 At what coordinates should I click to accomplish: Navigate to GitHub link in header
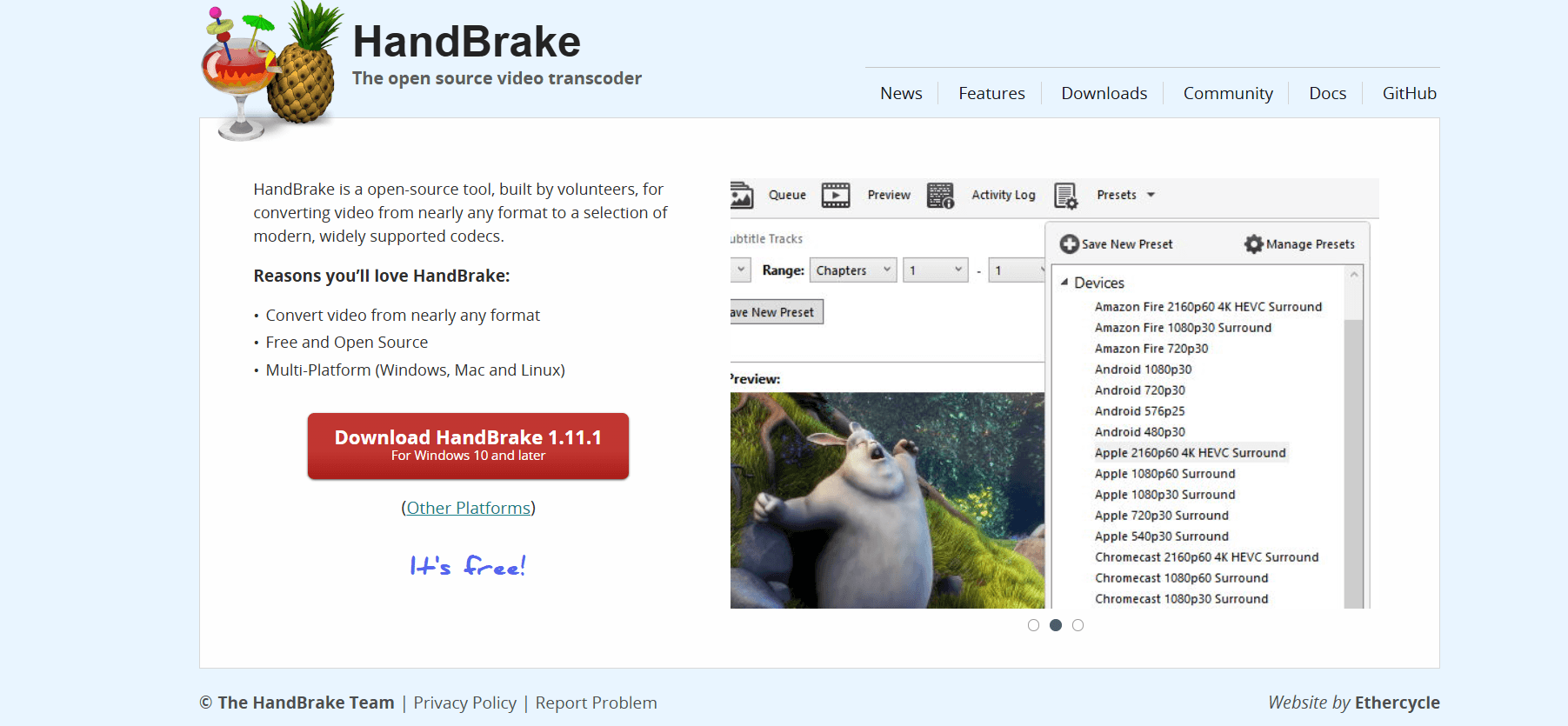tap(1409, 93)
